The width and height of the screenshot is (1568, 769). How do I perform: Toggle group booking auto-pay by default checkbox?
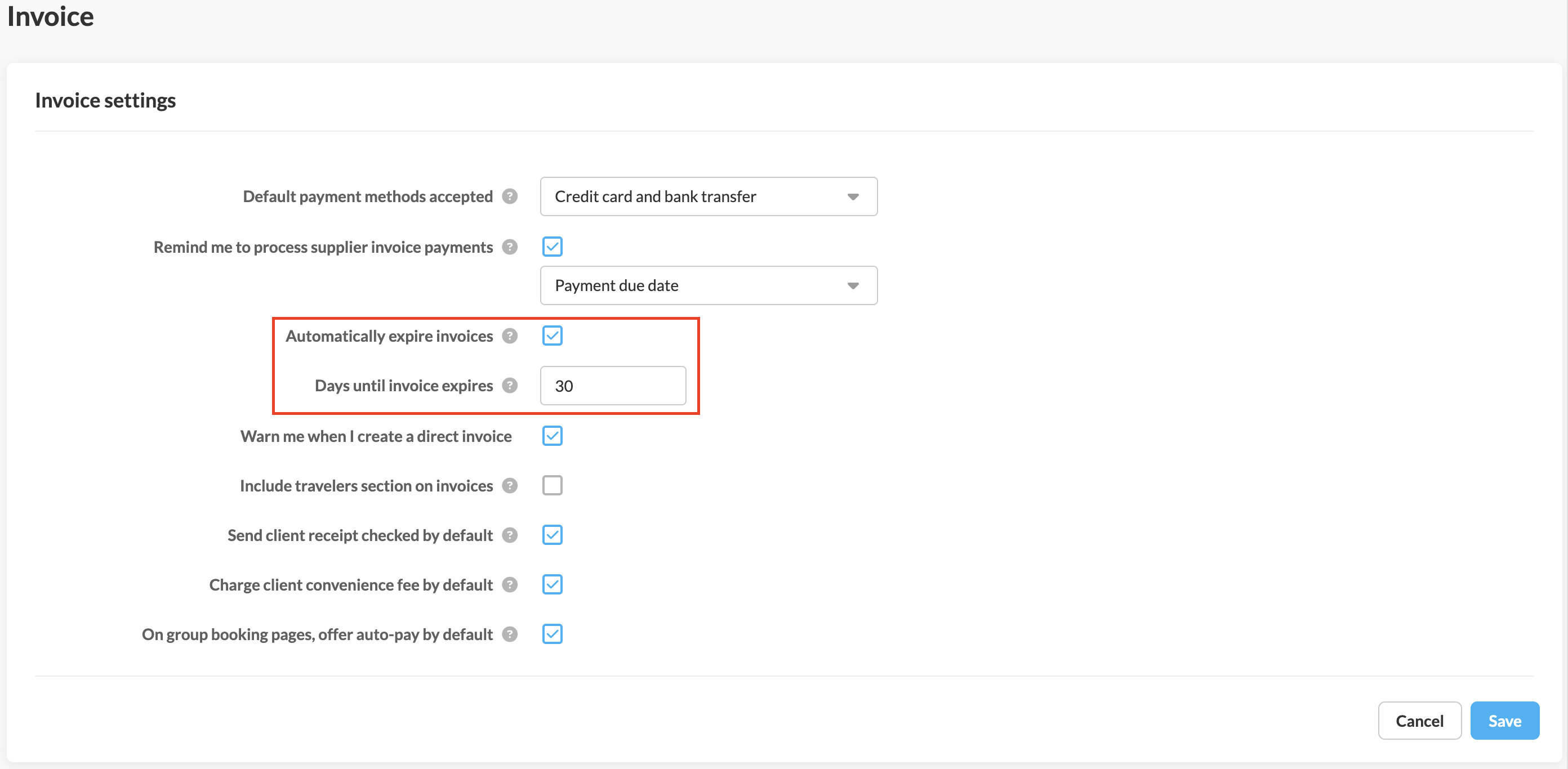pyautogui.click(x=552, y=634)
